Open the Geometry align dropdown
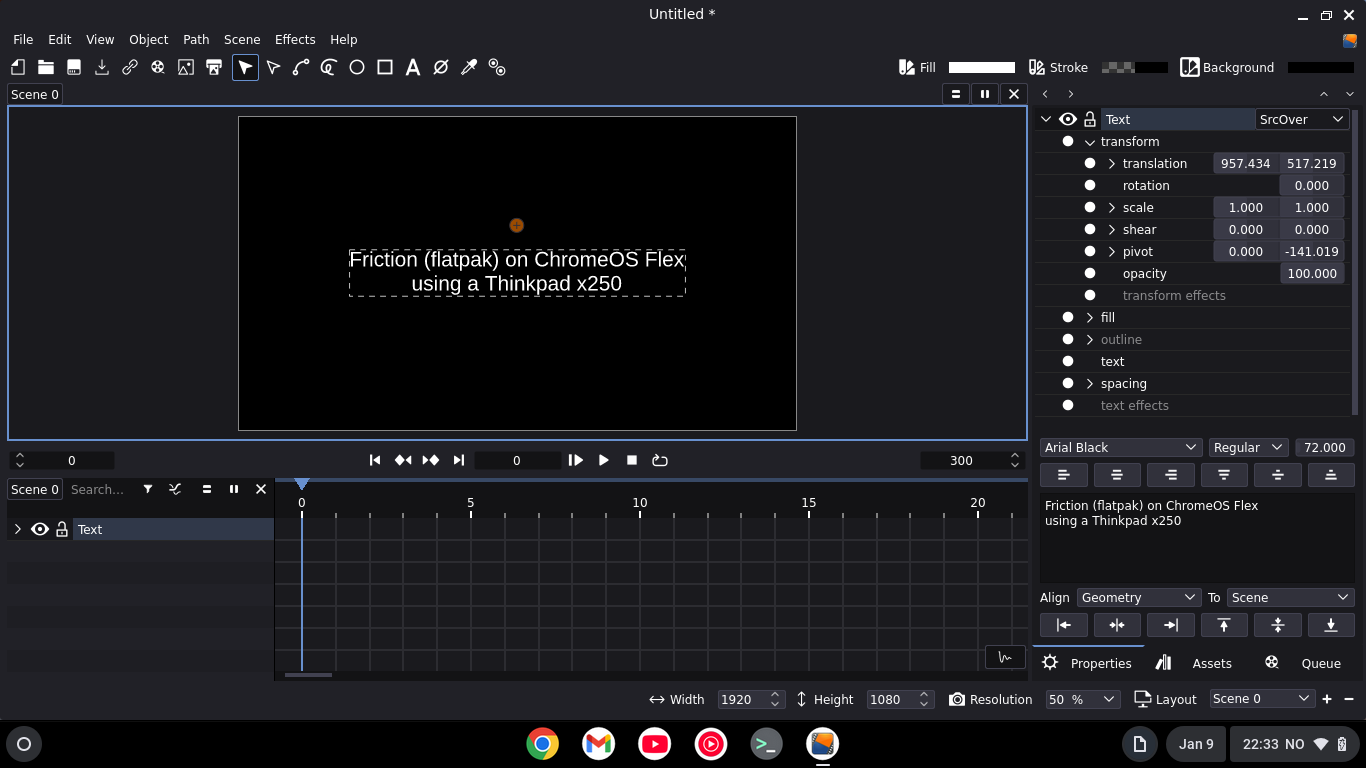The image size is (1366, 768). [x=1139, y=597]
